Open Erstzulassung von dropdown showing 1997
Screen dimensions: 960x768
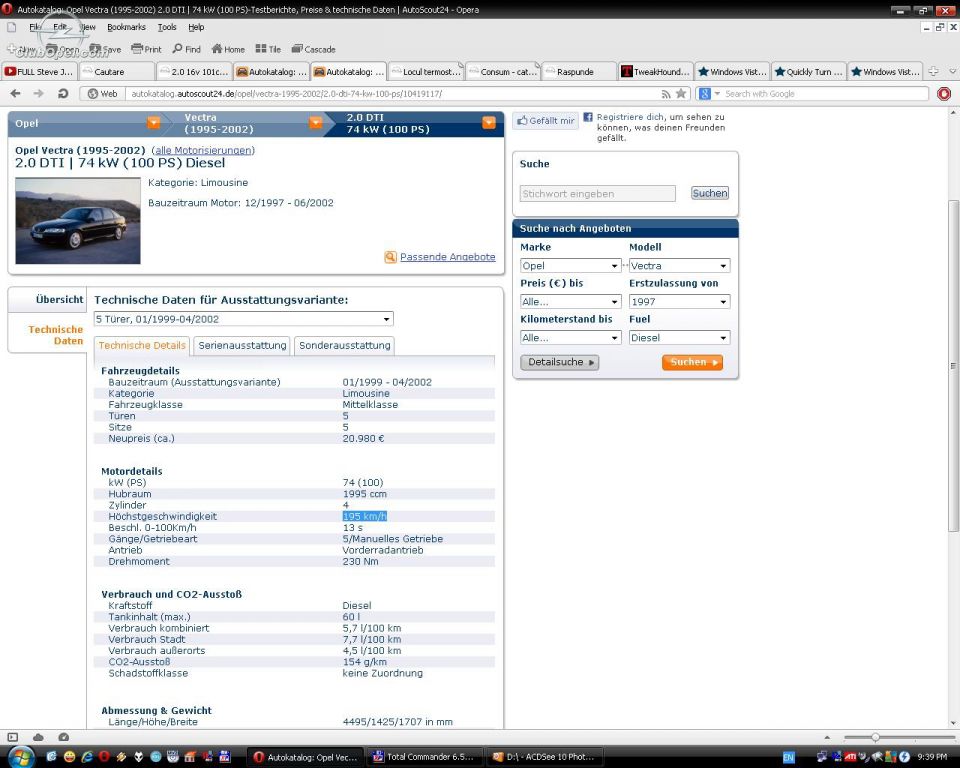[680, 302]
